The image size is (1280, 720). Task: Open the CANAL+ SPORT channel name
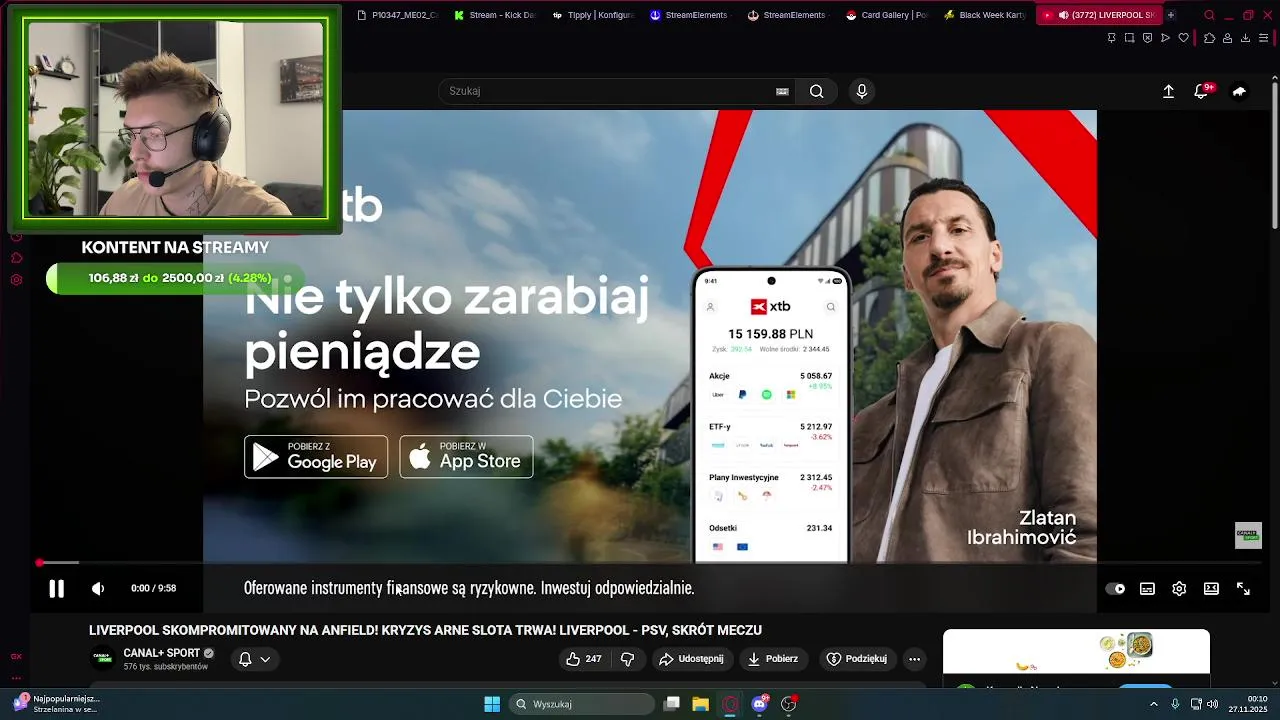coord(162,653)
